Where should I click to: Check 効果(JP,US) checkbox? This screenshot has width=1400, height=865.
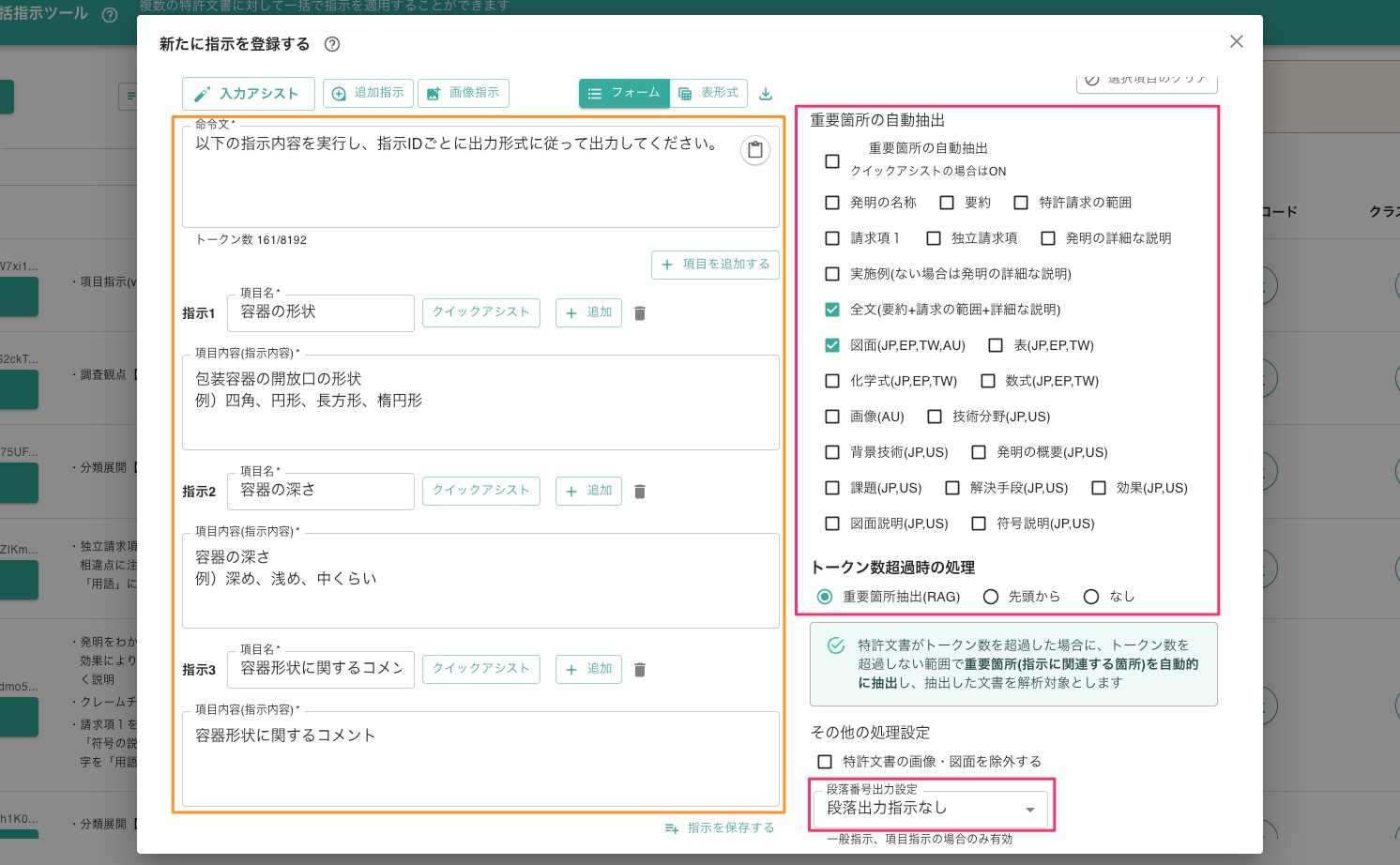pyautogui.click(x=1099, y=488)
